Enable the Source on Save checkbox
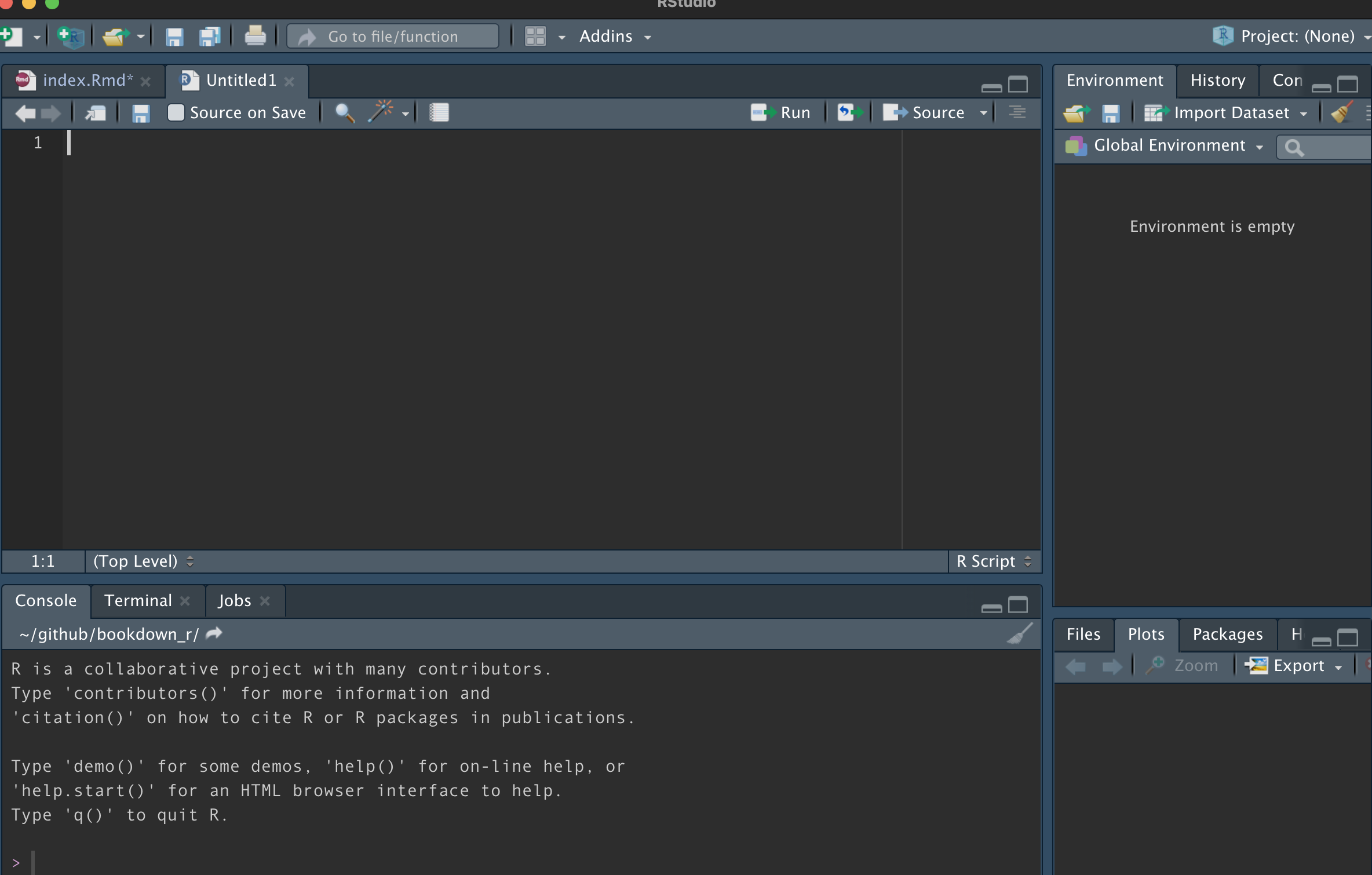This screenshot has width=1372, height=875. point(176,112)
